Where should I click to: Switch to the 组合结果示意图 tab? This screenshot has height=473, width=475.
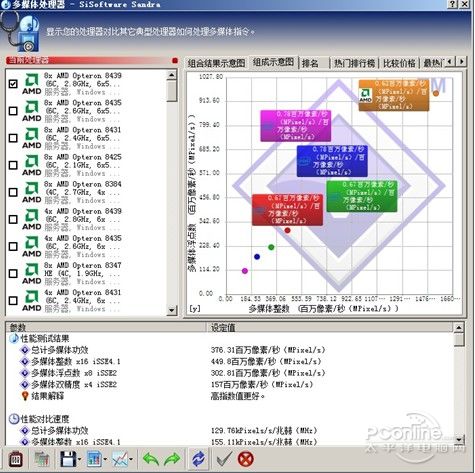(x=216, y=63)
